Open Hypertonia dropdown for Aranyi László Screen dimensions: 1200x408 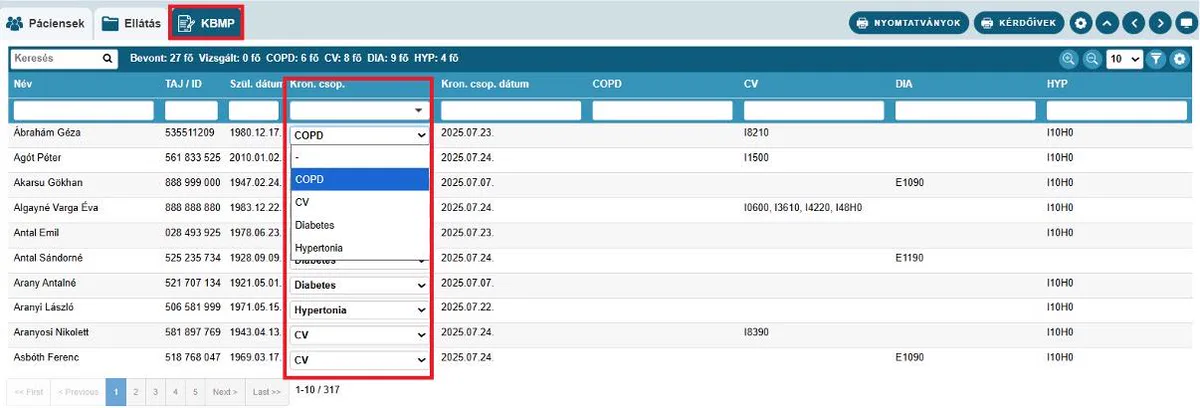pos(360,310)
